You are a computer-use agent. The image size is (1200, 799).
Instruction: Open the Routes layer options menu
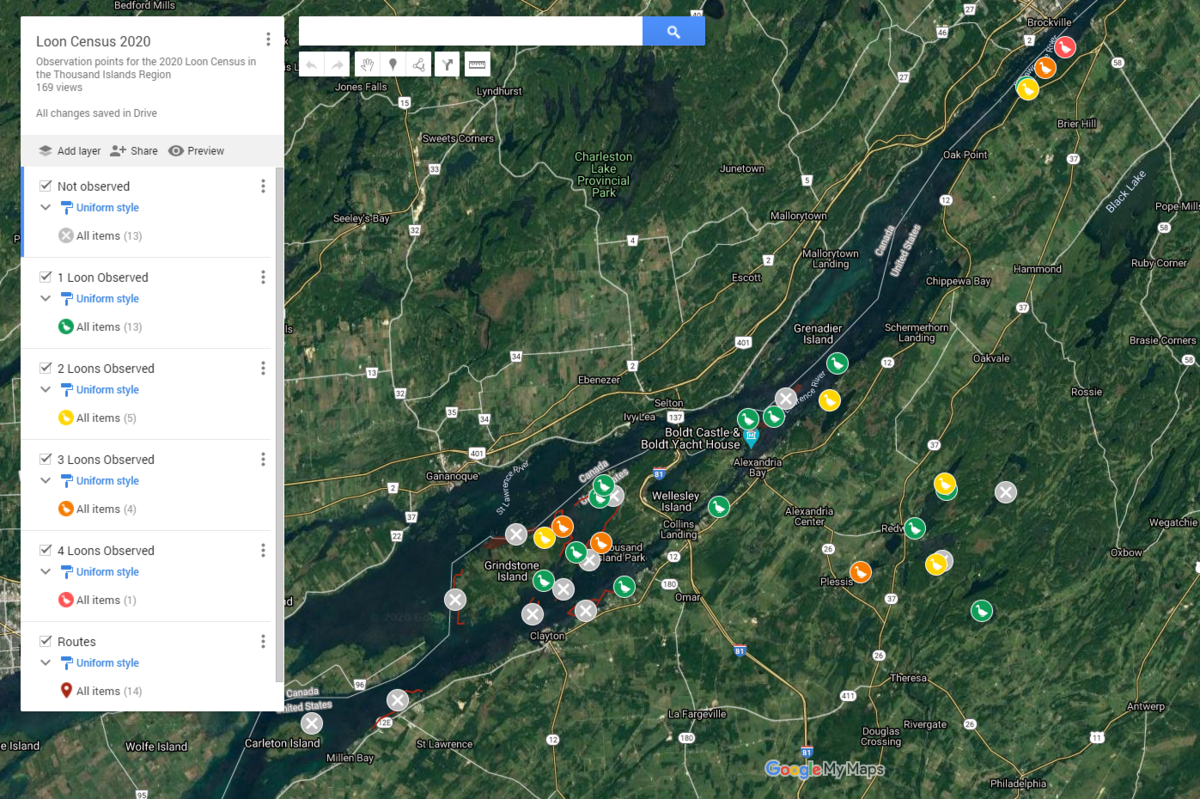tap(263, 642)
